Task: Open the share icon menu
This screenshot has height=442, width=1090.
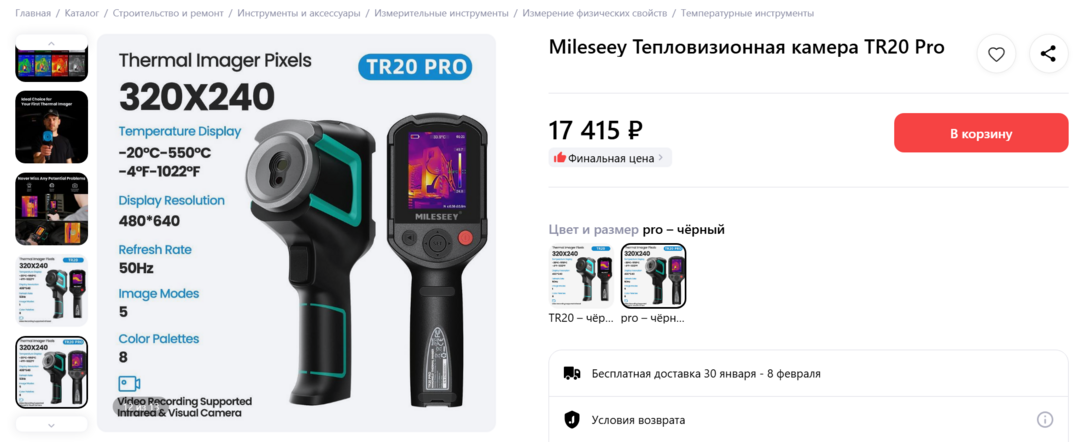Action: tap(1048, 54)
